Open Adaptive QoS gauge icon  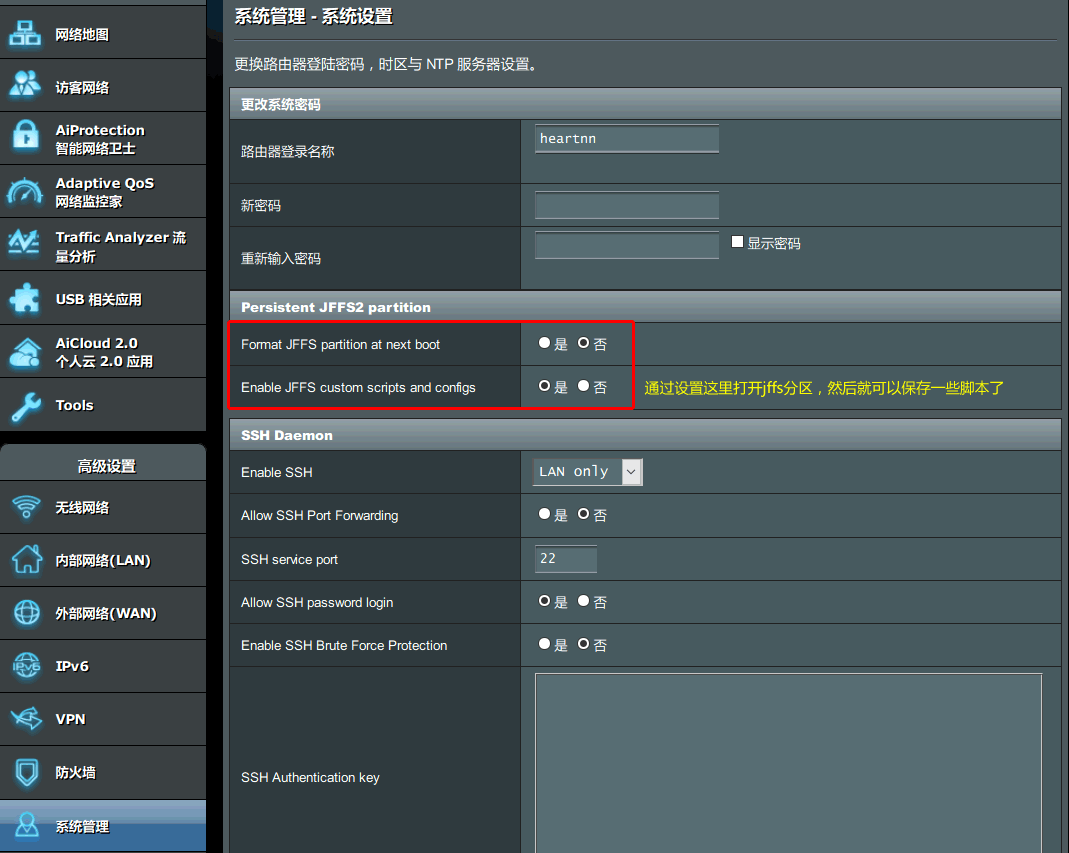25,191
